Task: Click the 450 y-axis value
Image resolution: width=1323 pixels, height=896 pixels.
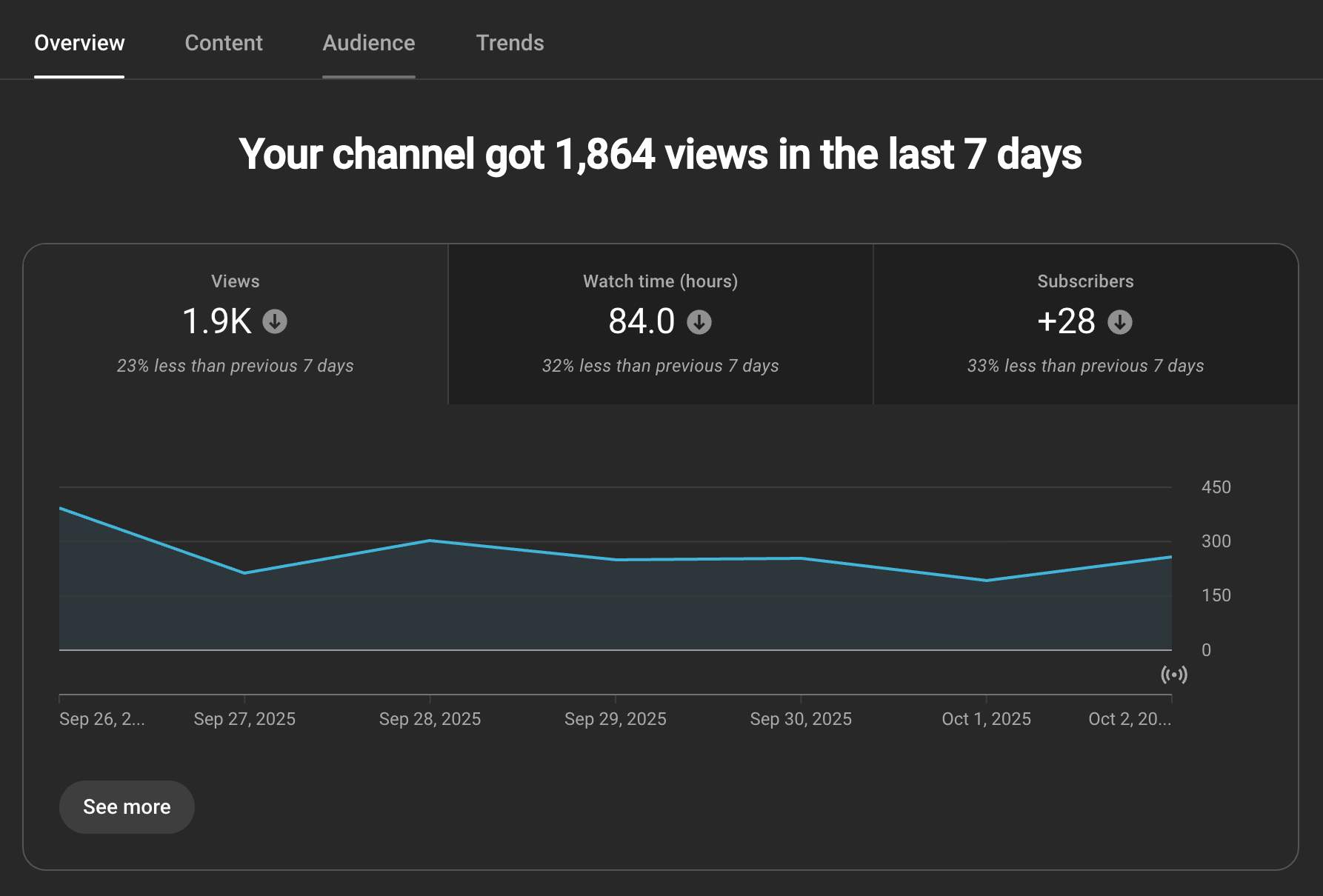Action: [x=1216, y=487]
